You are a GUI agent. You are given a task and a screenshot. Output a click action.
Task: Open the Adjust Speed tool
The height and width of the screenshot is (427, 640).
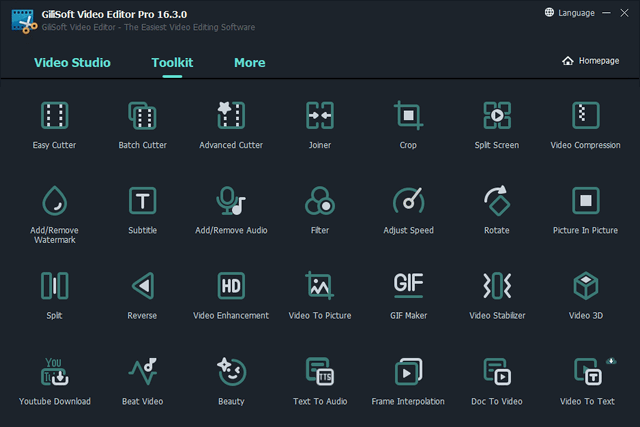point(408,201)
